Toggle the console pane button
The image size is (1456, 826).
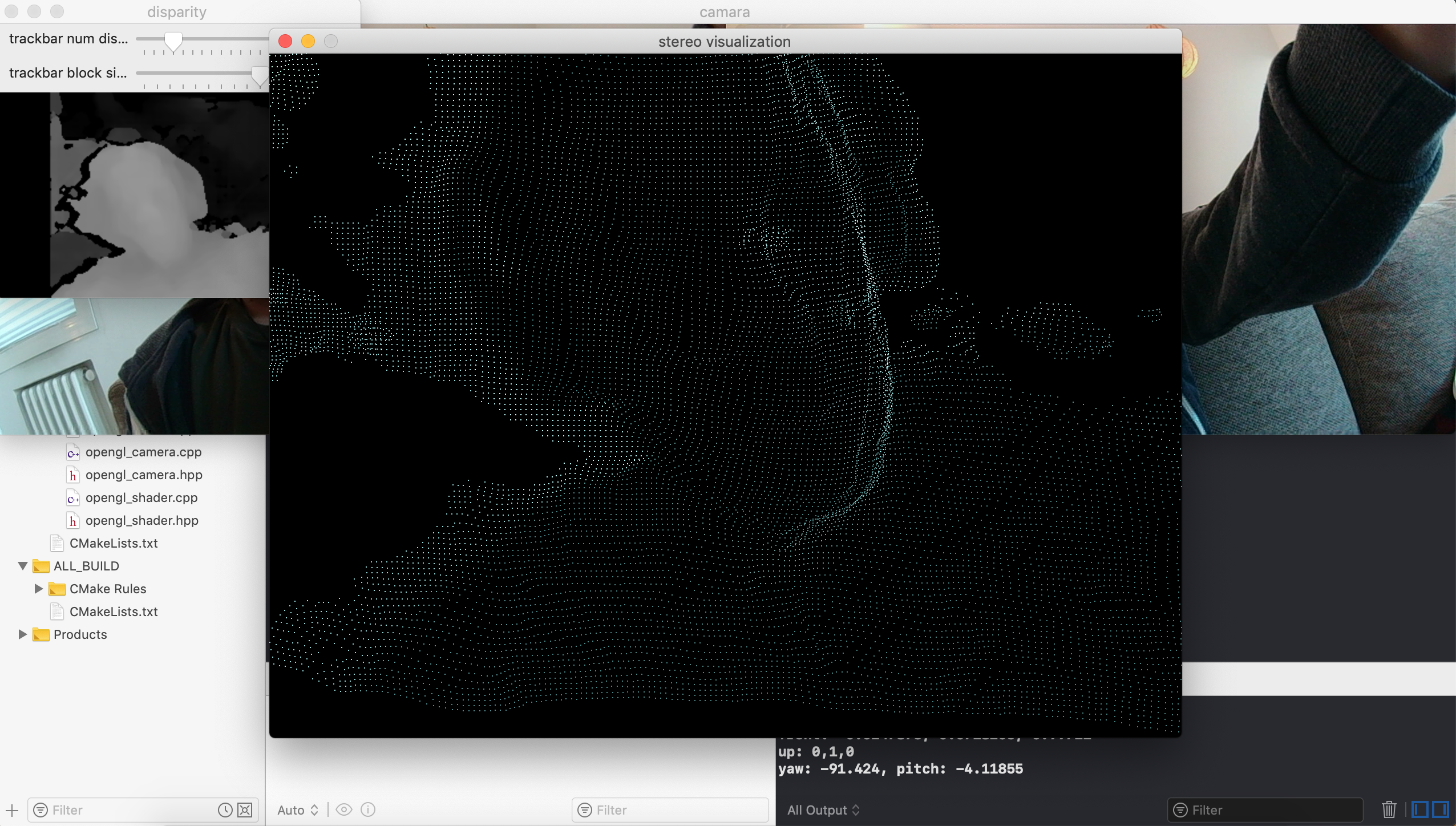[1441, 810]
